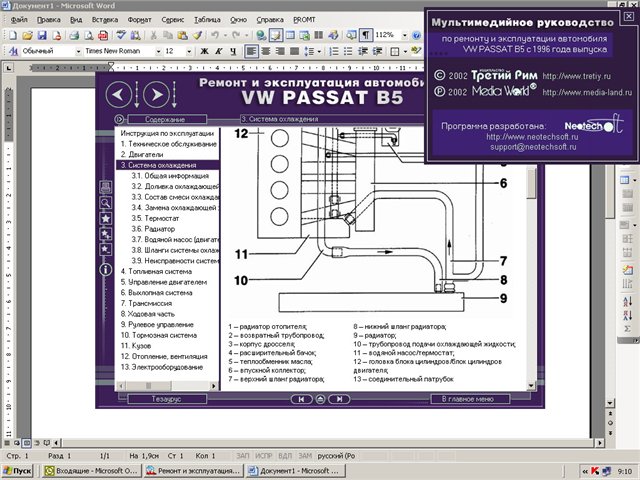
Task: Open the columns layout button
Action: (318, 36)
